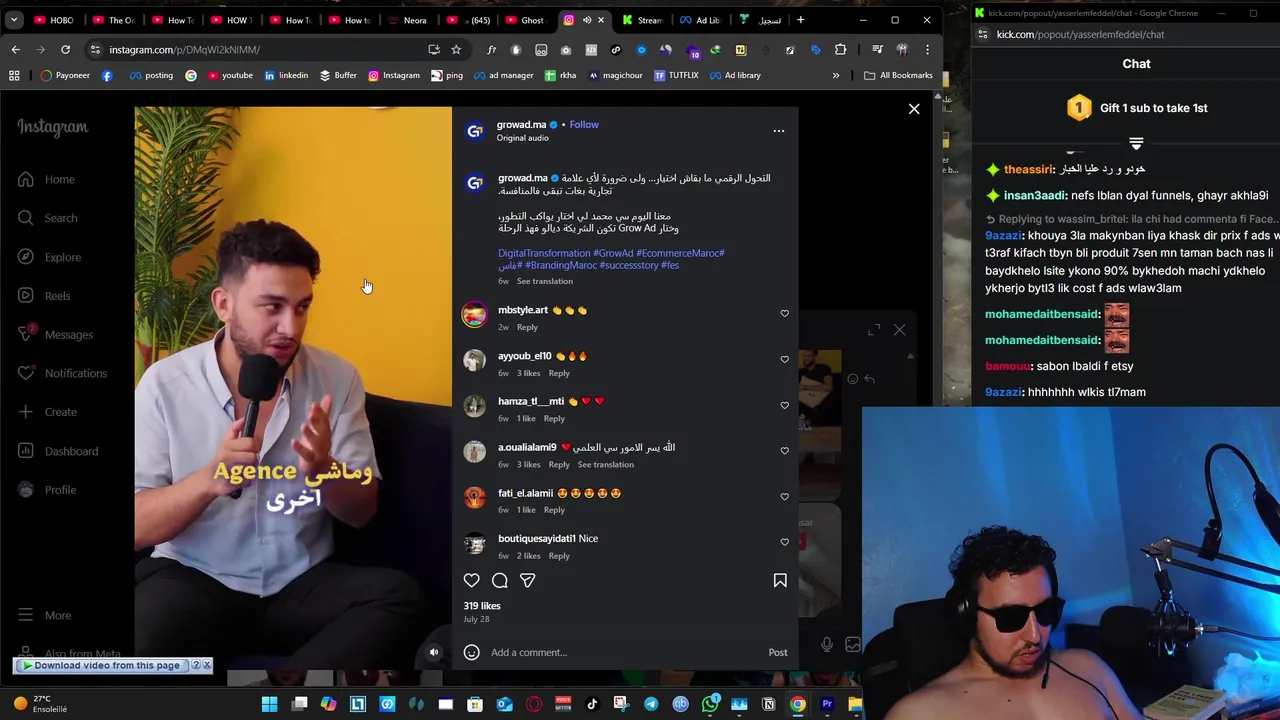Like boutiquesayidati1's comment
Screen dimensions: 1280x720
784,543
